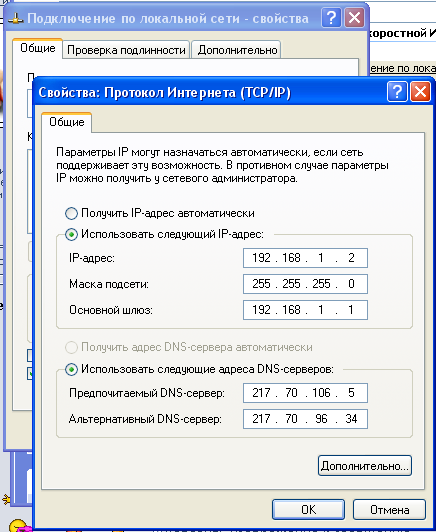This screenshot has width=437, height=532.
Task: Close the TCP/IP properties dialog
Action: pos(420,92)
